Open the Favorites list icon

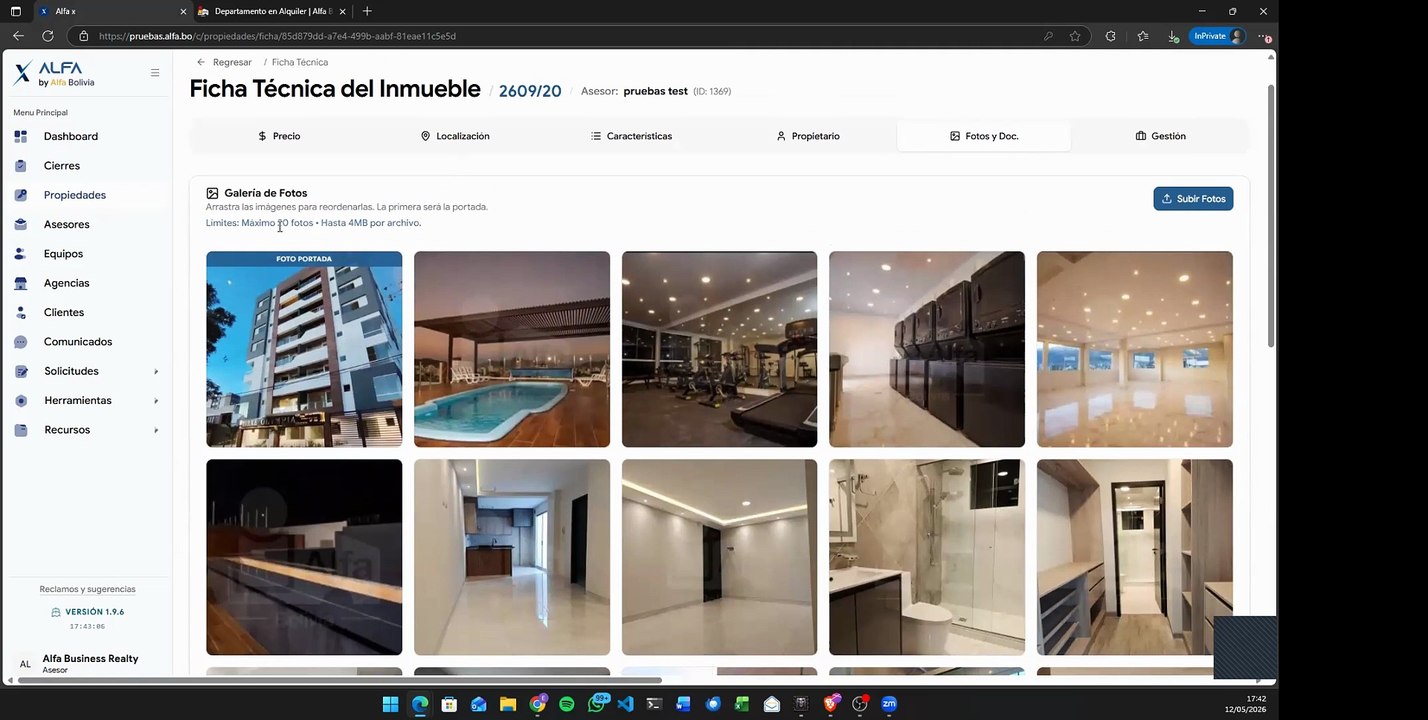[x=1143, y=36]
